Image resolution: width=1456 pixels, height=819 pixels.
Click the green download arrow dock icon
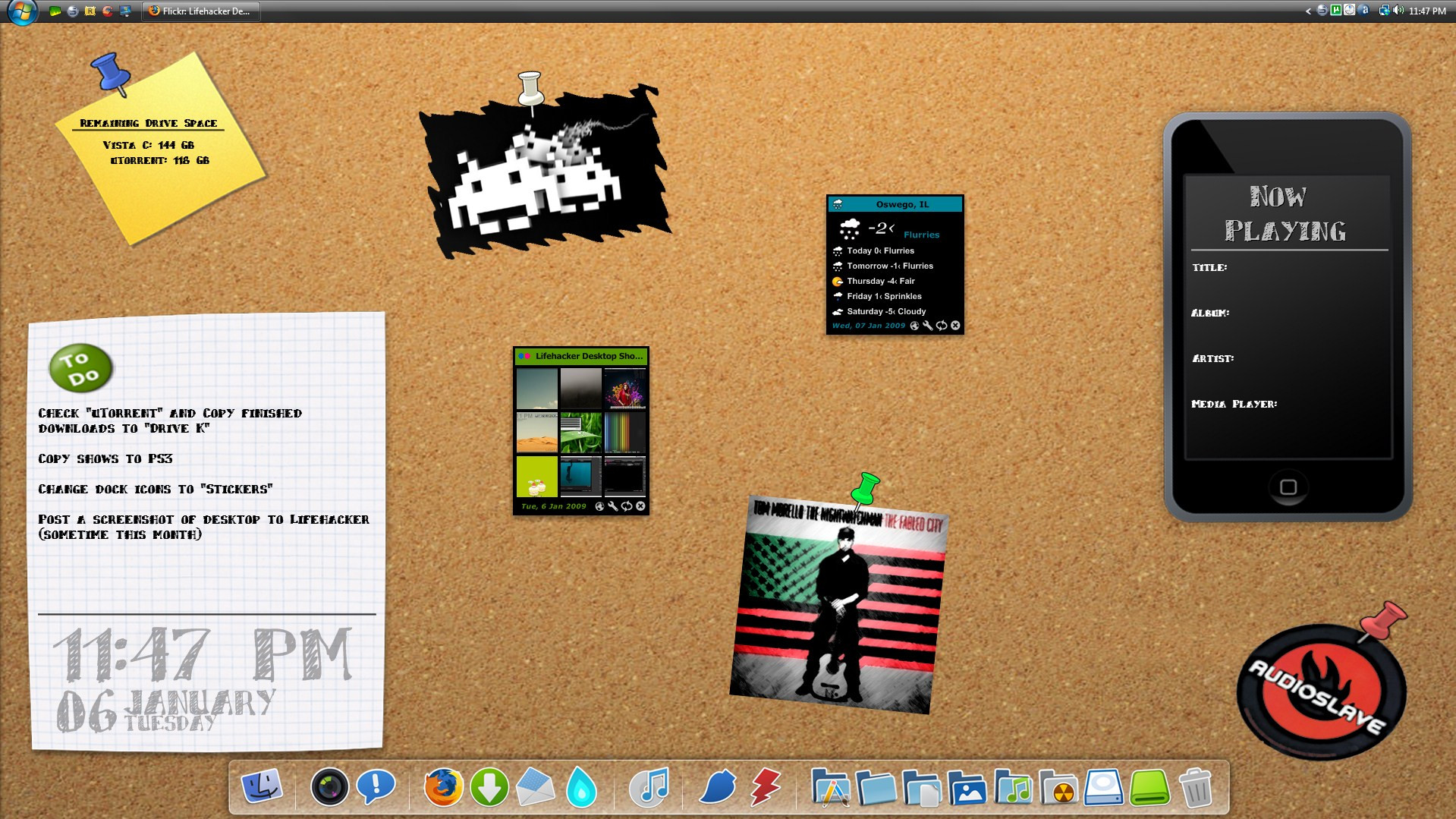coord(489,787)
